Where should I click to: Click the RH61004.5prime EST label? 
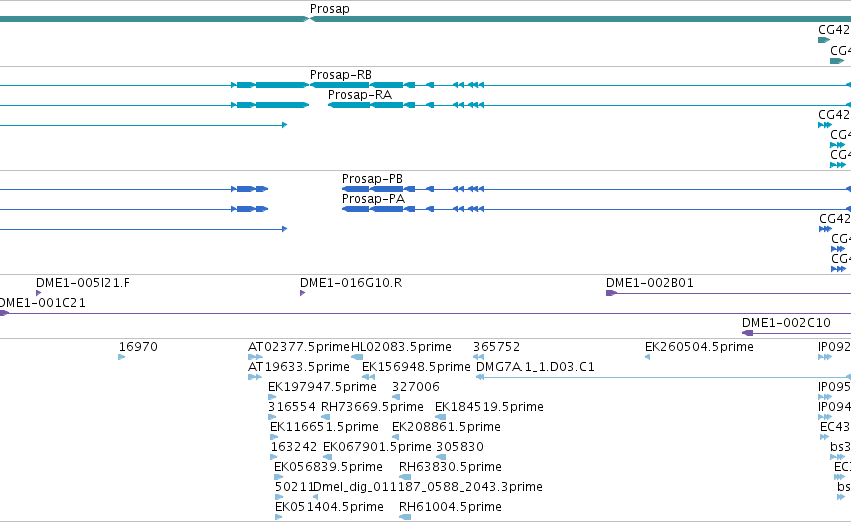[x=450, y=507]
